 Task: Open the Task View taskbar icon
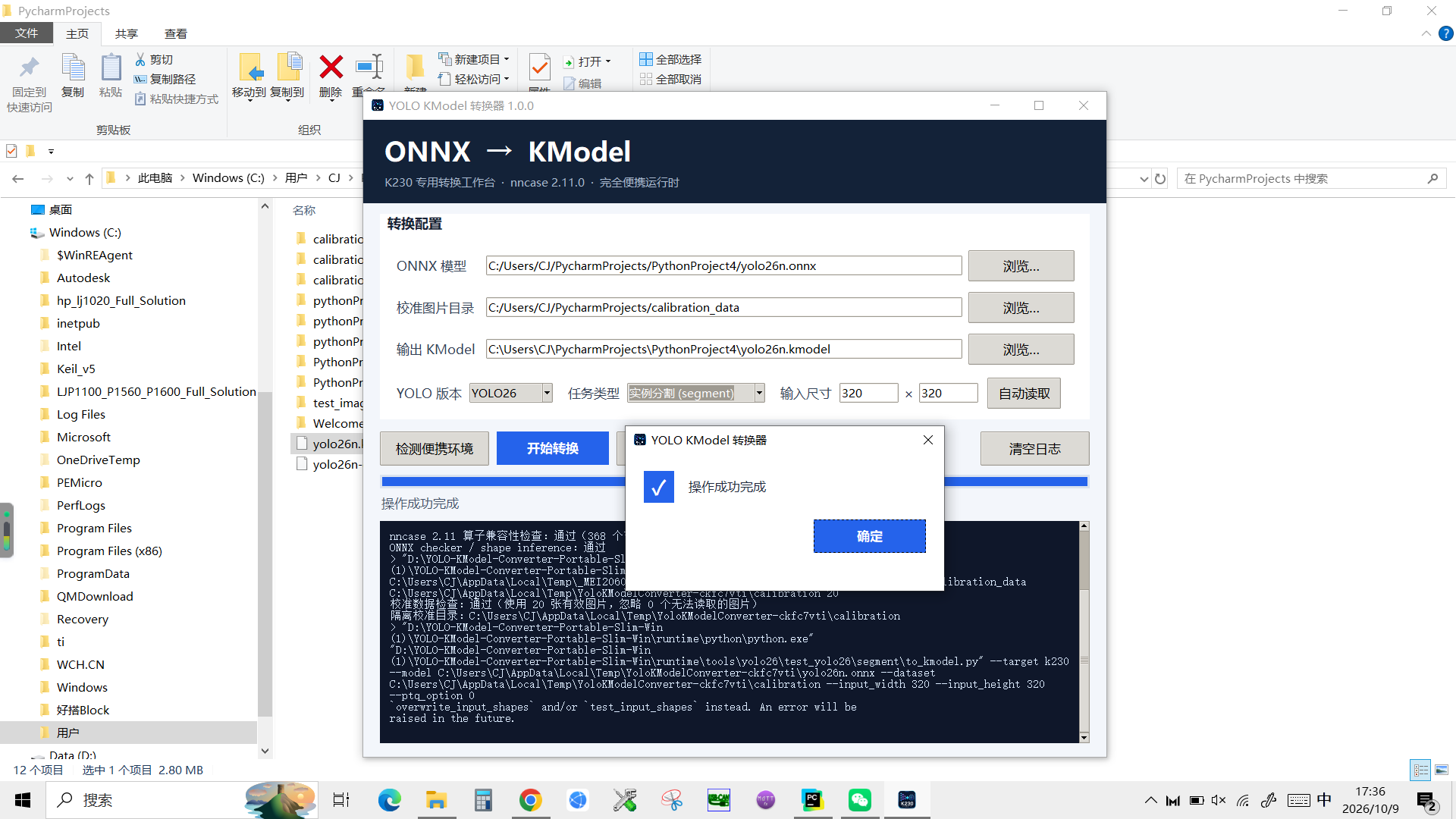point(341,799)
